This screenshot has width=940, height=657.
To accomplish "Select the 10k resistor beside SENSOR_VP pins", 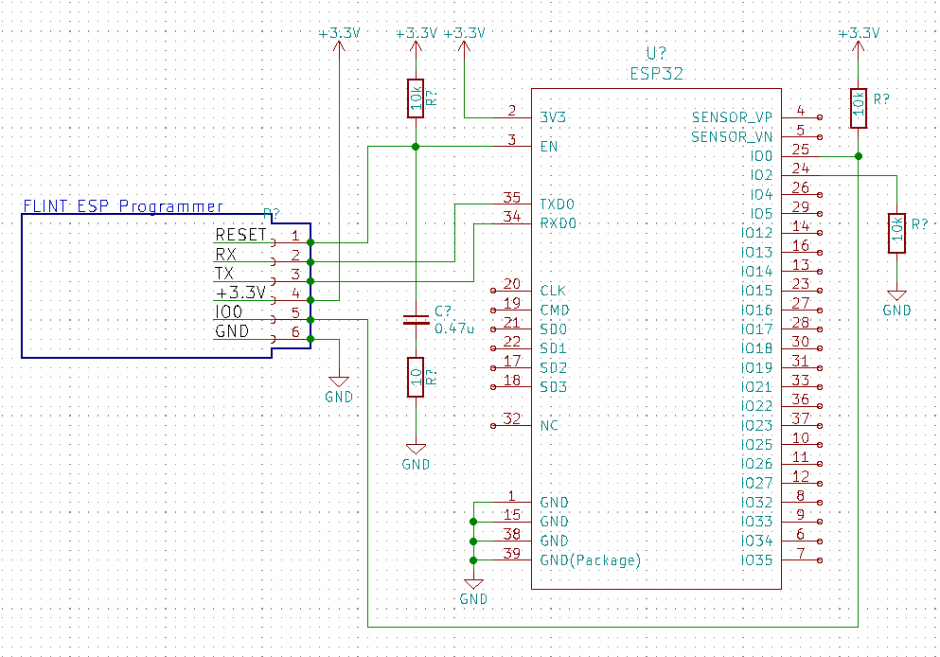I will (858, 110).
